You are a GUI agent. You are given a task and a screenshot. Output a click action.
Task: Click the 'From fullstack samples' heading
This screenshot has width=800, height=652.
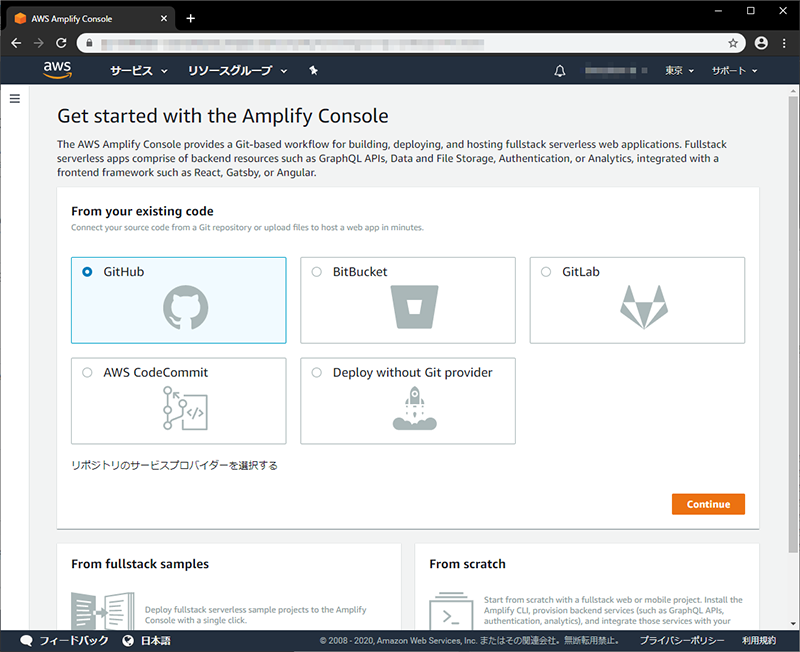[x=140, y=564]
